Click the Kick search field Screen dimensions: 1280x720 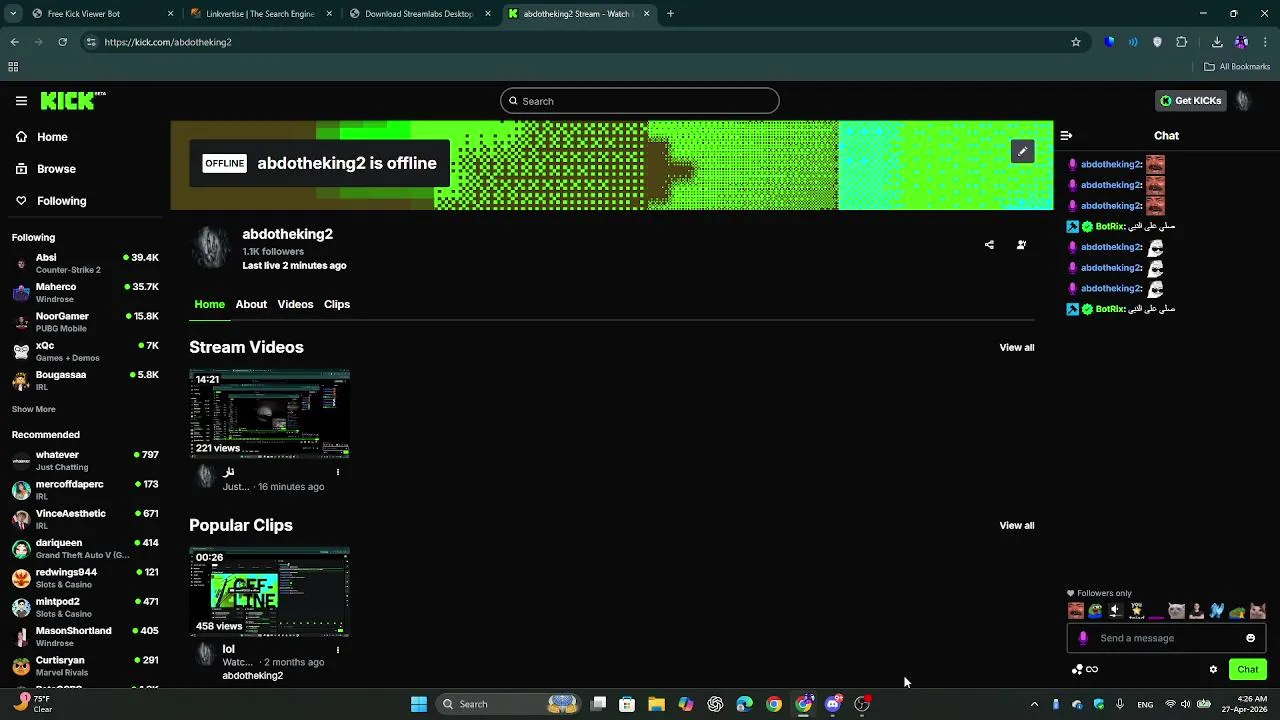639,101
